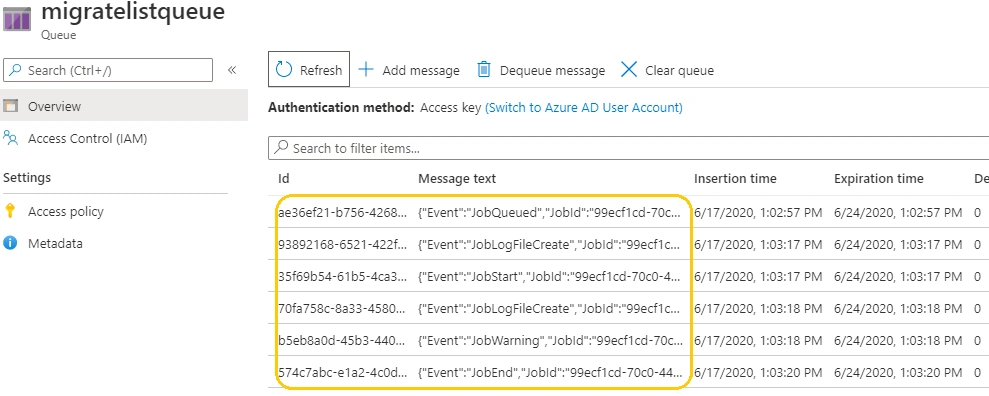Image resolution: width=989 pixels, height=396 pixels.
Task: Click the Add message plus icon
Action: (x=366, y=69)
